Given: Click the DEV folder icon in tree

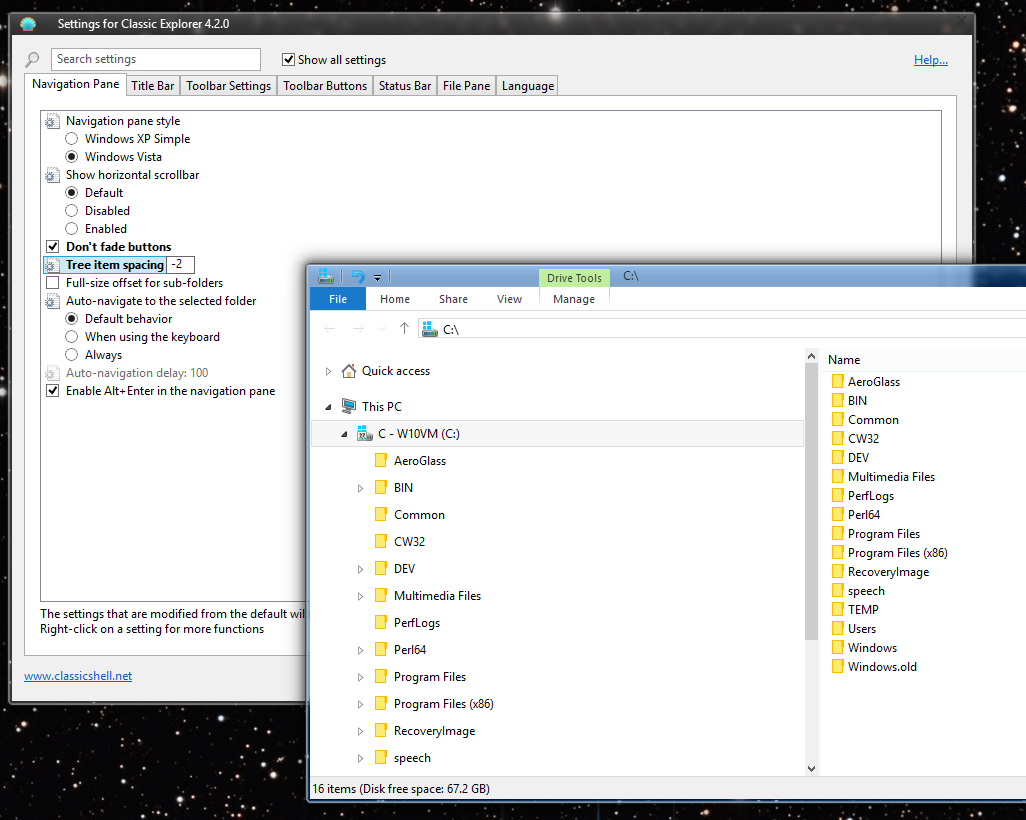Looking at the screenshot, I should (381, 569).
